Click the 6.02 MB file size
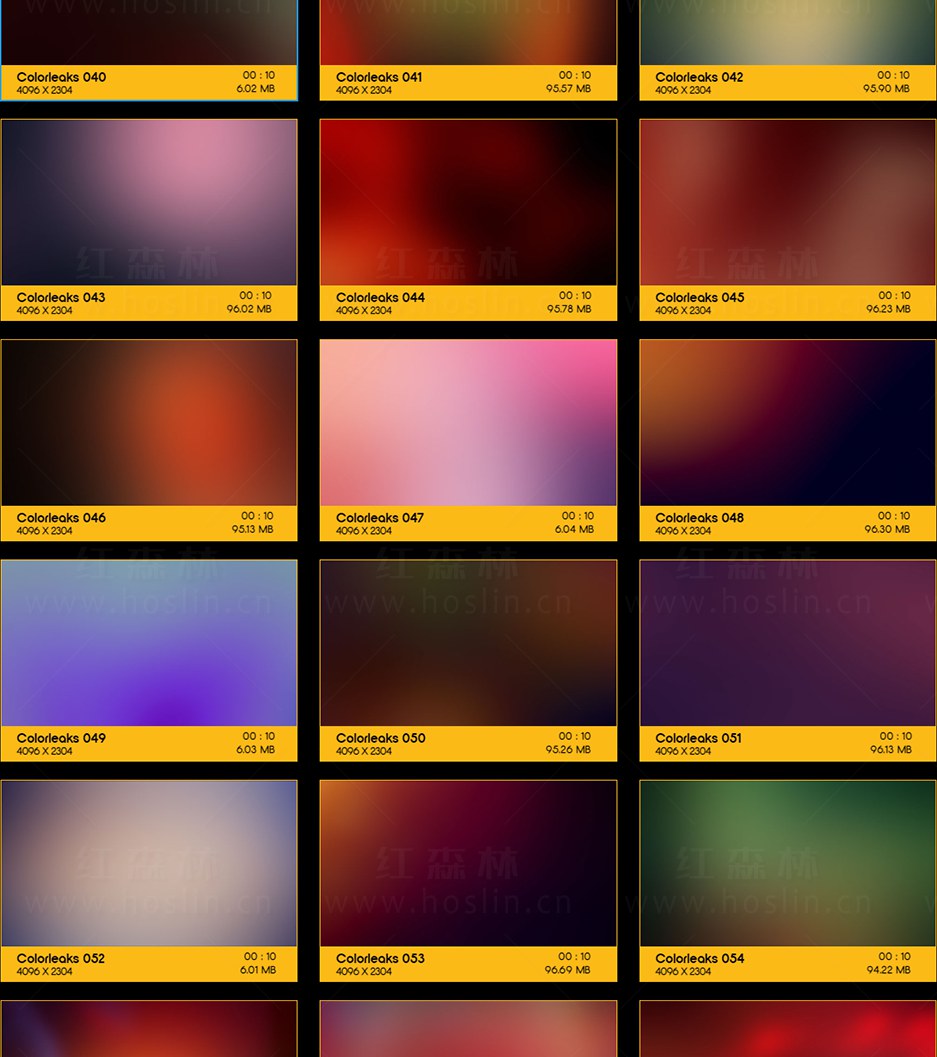 (x=255, y=88)
